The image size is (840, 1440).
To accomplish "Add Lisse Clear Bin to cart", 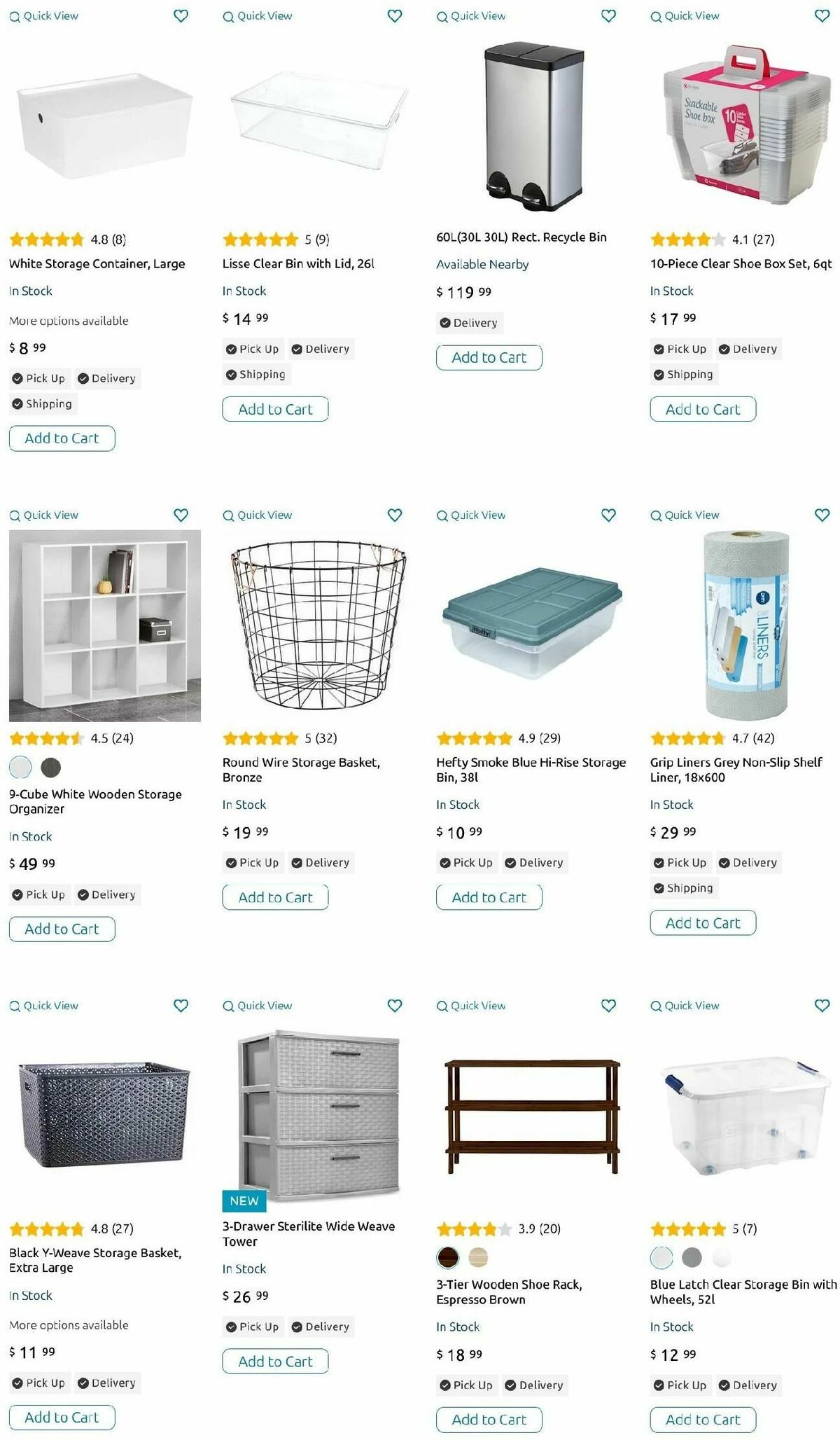I will coord(275,409).
